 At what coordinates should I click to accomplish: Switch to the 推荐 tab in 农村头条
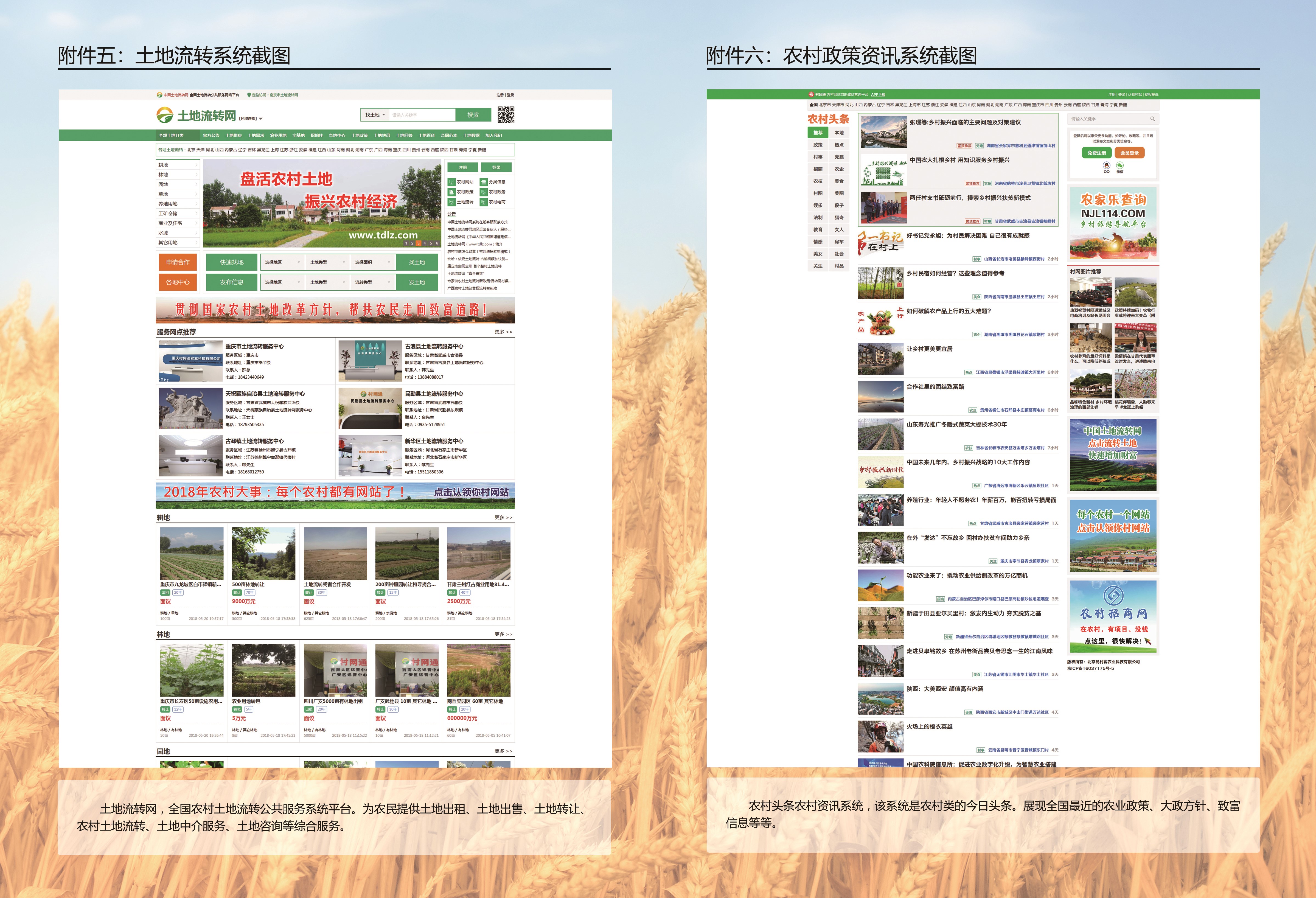point(818,133)
